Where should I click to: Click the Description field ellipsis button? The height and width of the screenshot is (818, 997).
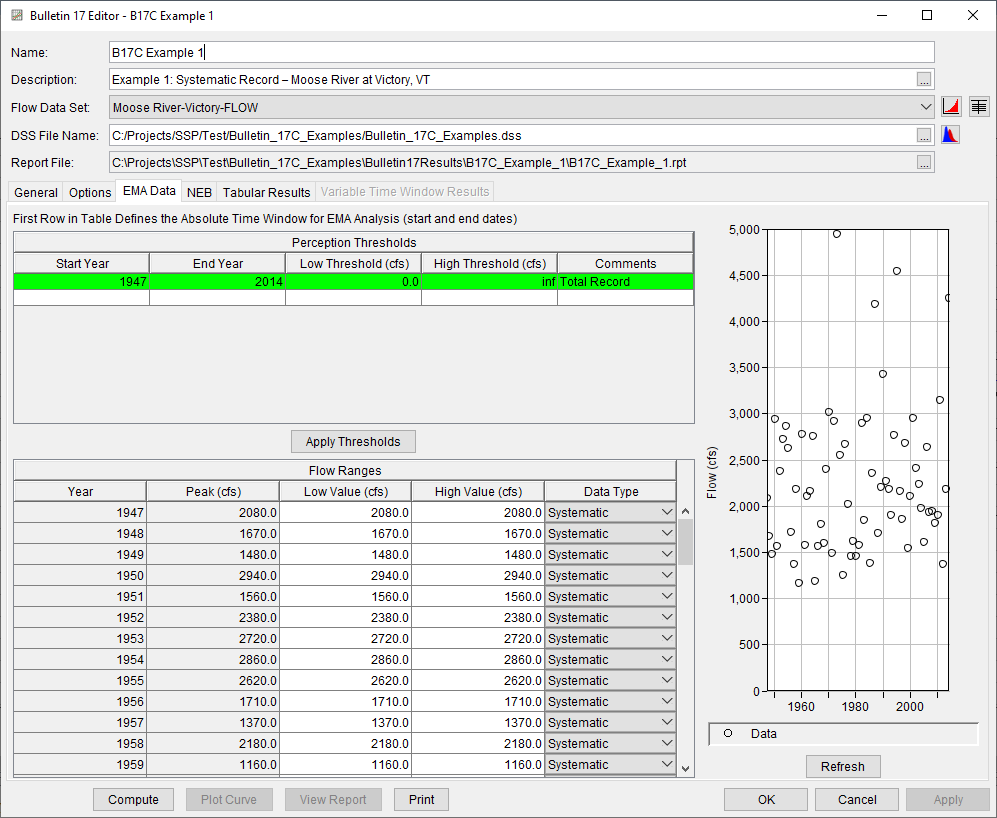pos(924,80)
